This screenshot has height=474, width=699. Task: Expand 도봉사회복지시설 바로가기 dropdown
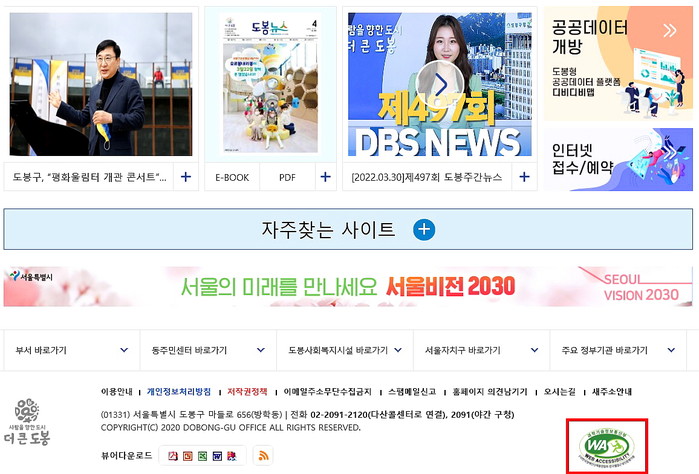point(343,350)
